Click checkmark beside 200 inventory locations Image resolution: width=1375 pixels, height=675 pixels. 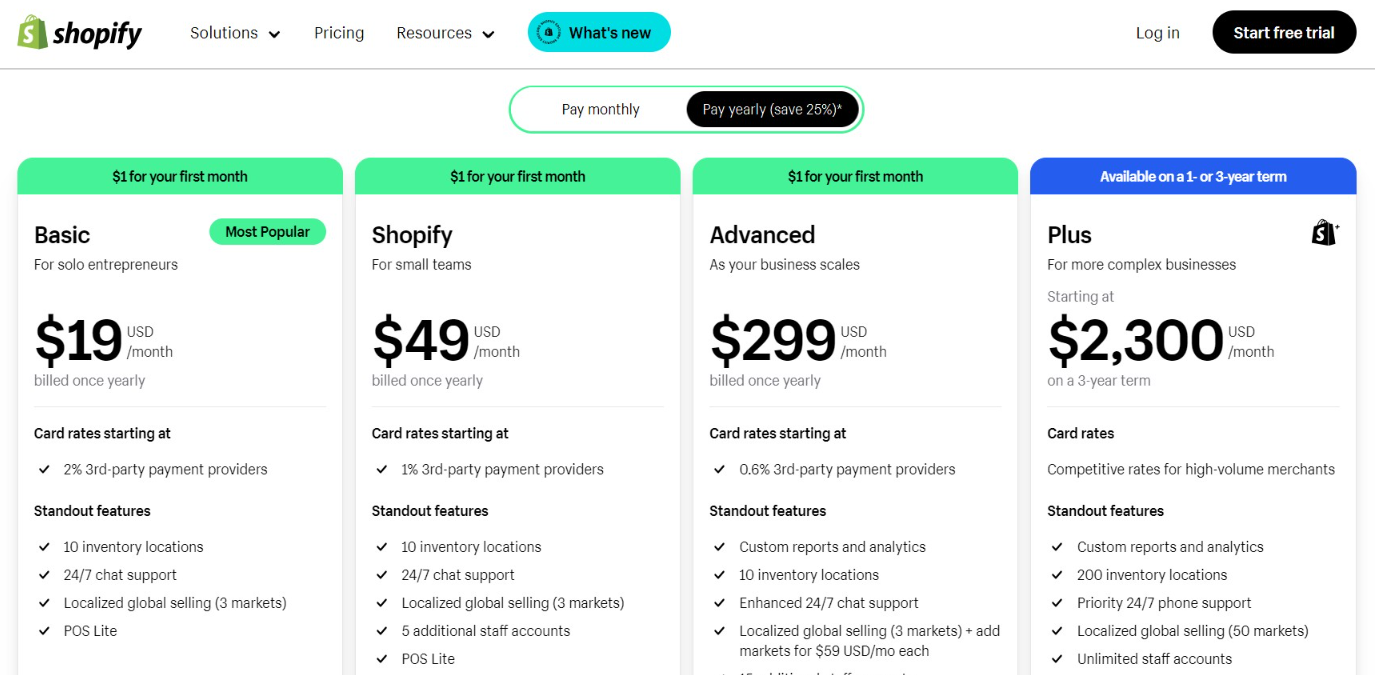[1058, 575]
